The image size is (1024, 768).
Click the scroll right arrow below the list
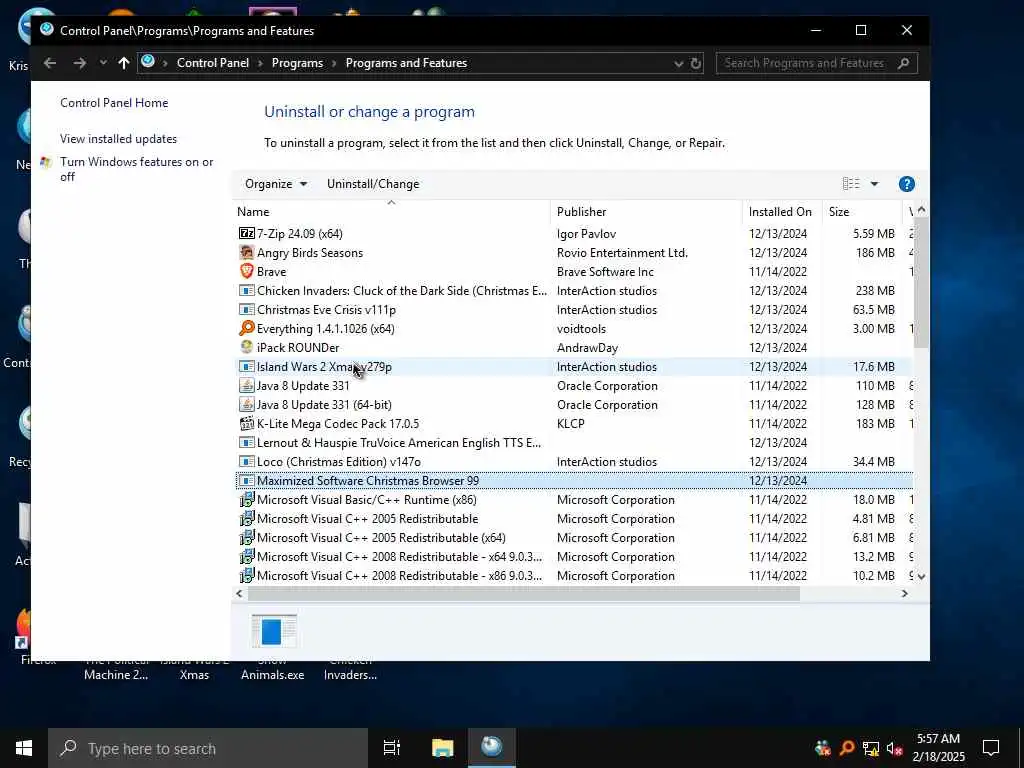904,593
